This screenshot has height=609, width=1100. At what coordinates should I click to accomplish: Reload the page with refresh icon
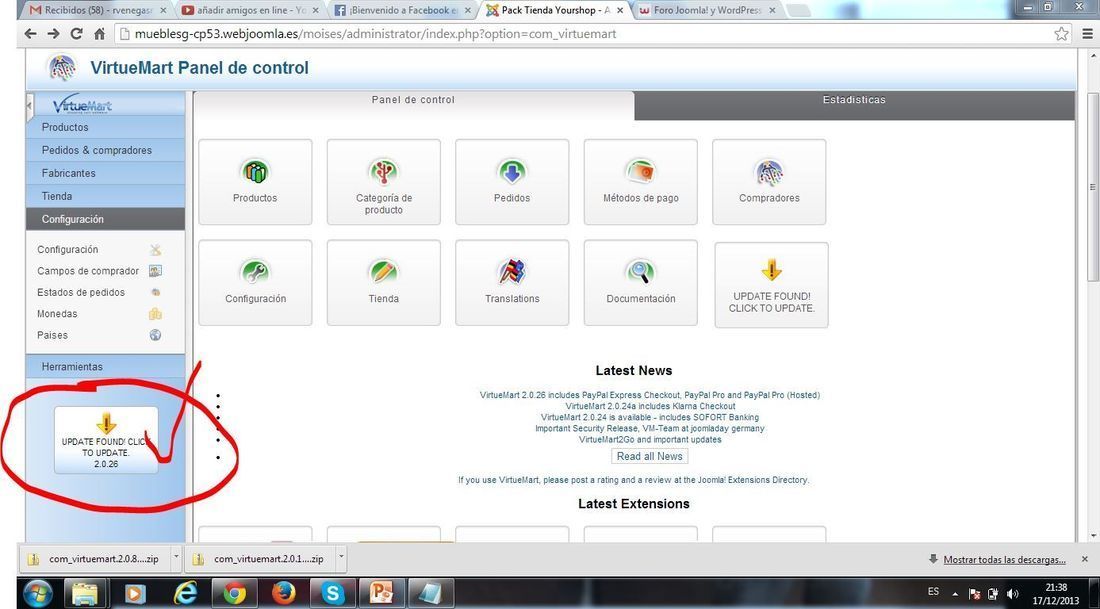point(76,34)
